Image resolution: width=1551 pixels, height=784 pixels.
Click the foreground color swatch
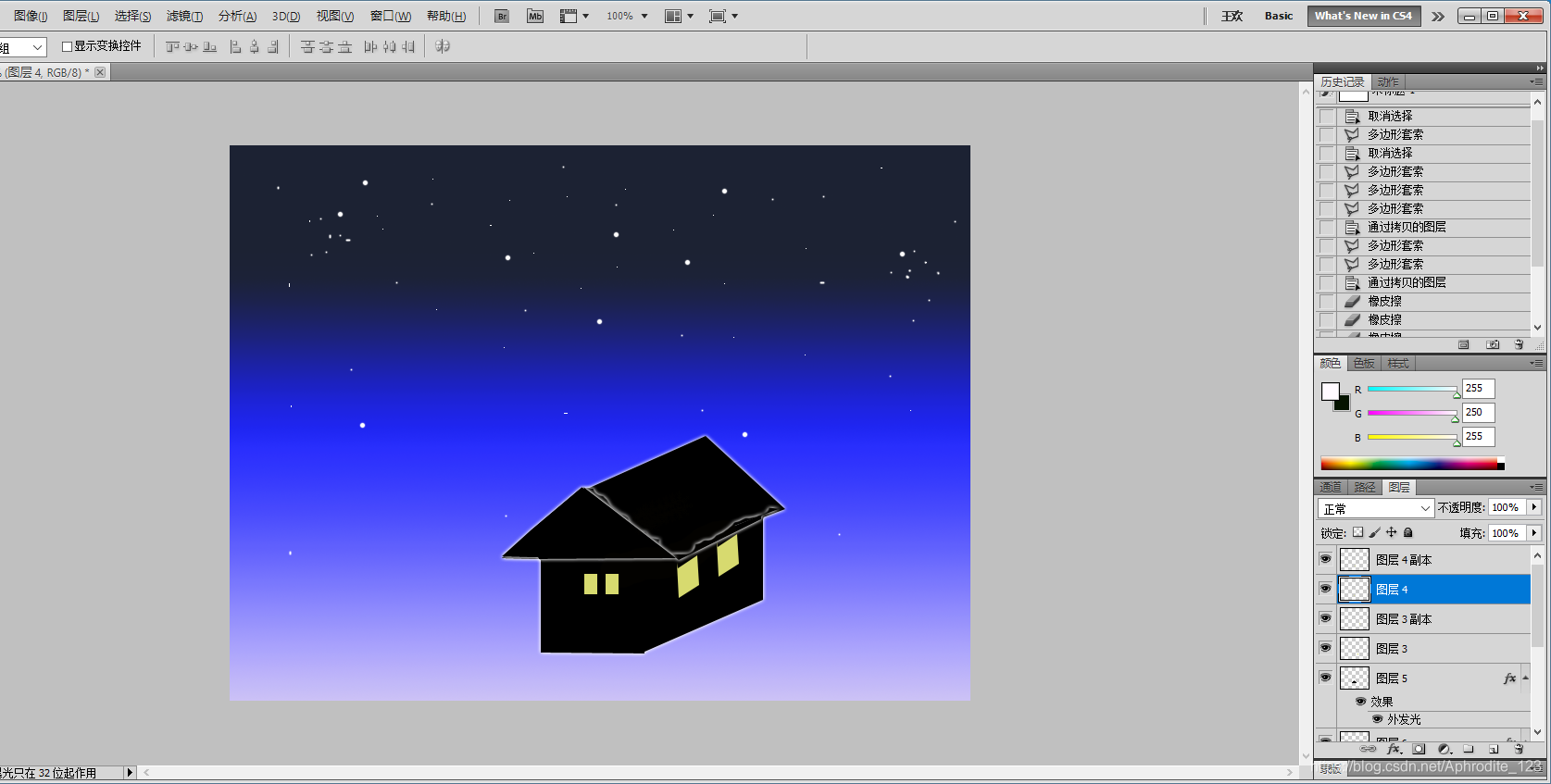pos(1330,391)
